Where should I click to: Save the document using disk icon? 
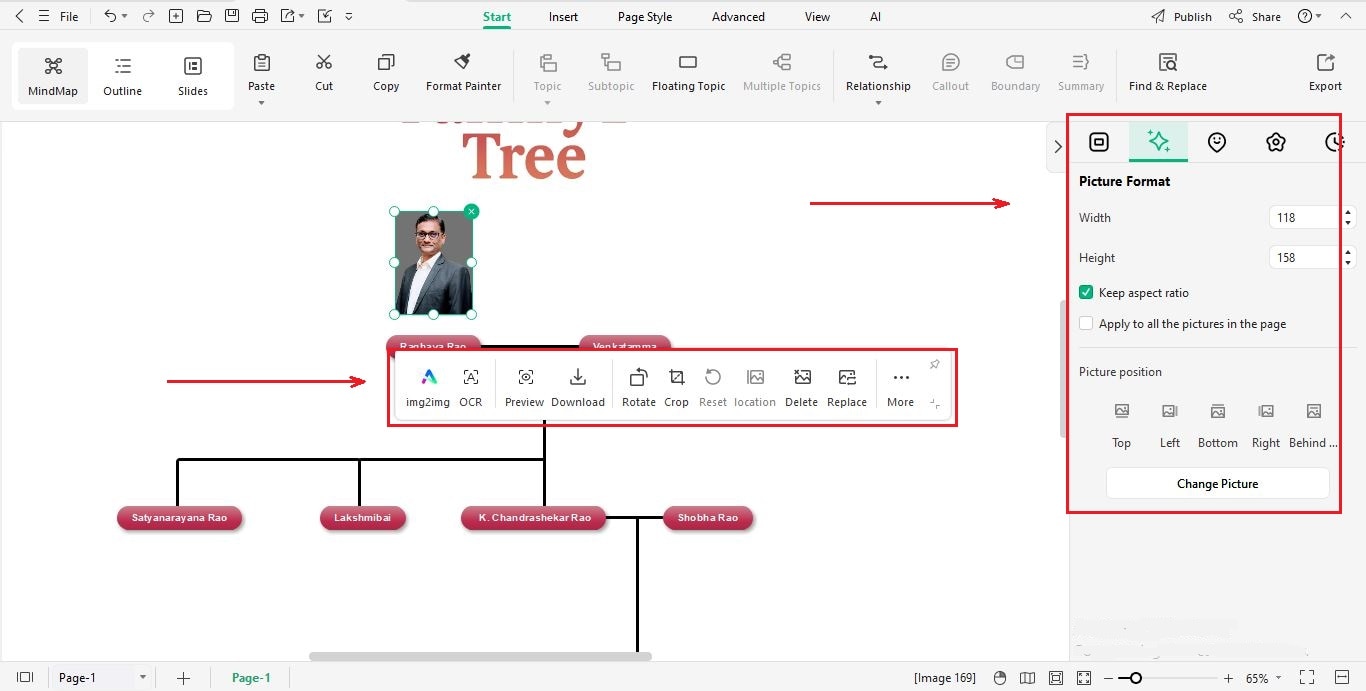[232, 16]
